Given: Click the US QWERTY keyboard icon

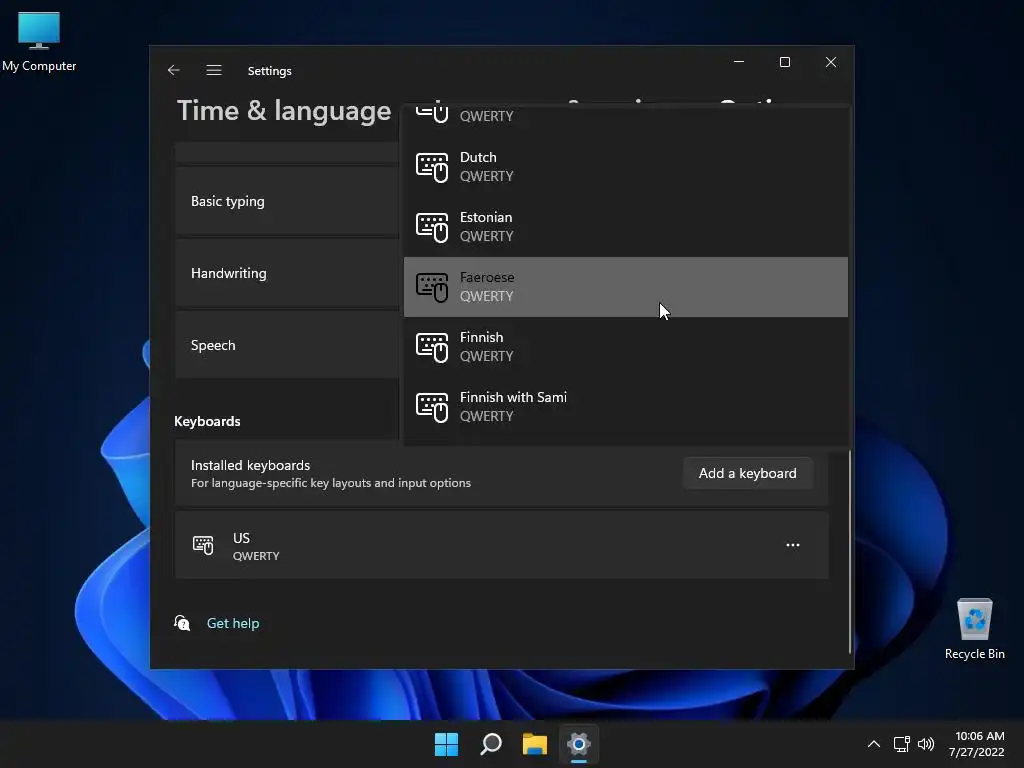Looking at the screenshot, I should 203,545.
